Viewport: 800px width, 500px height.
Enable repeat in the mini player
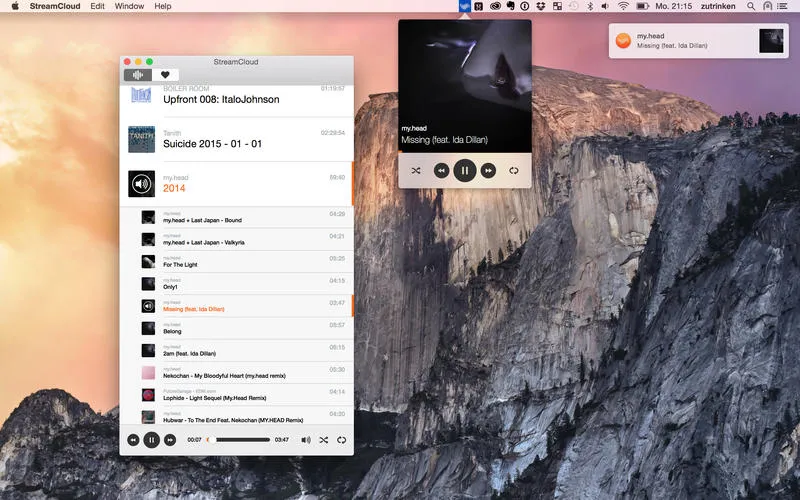click(x=514, y=171)
